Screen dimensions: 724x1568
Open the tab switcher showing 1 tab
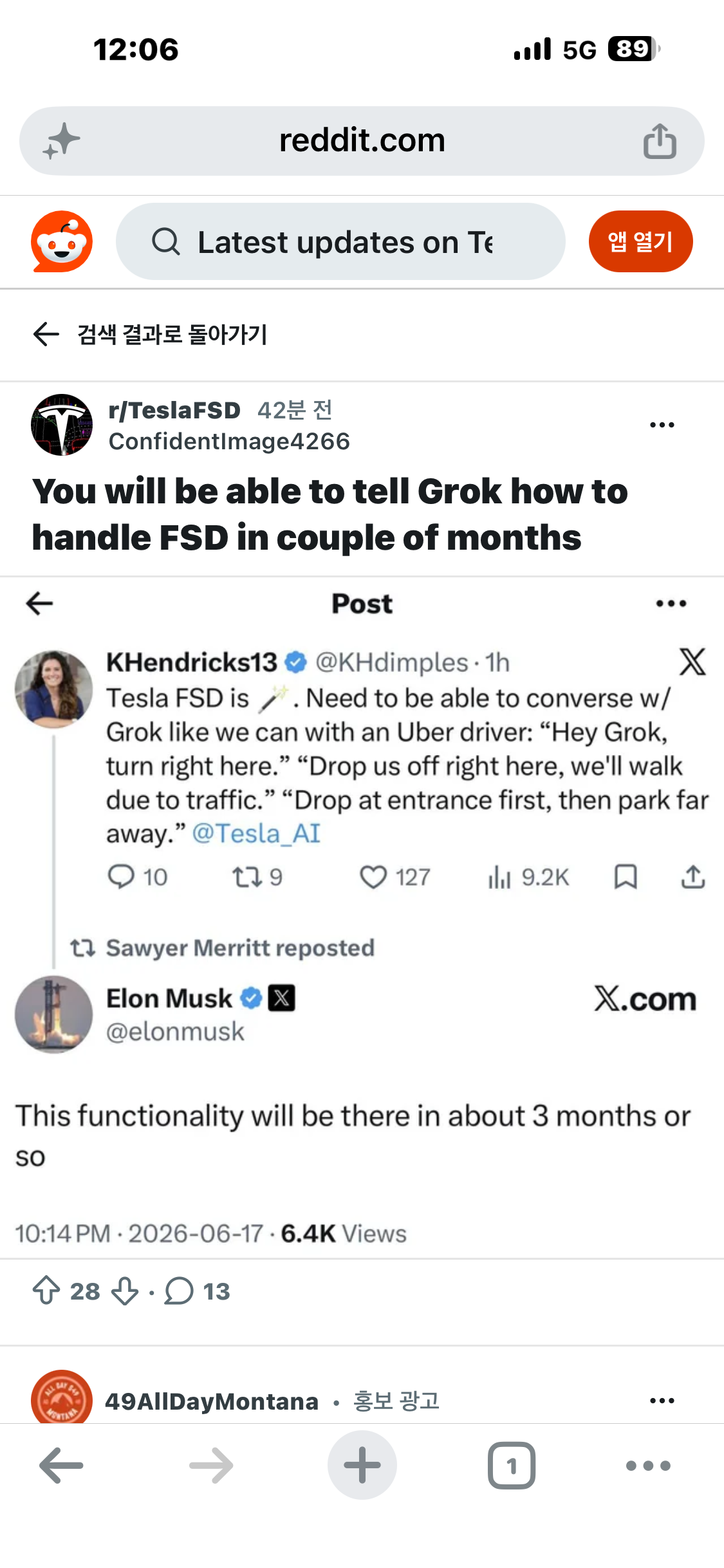pos(512,1466)
